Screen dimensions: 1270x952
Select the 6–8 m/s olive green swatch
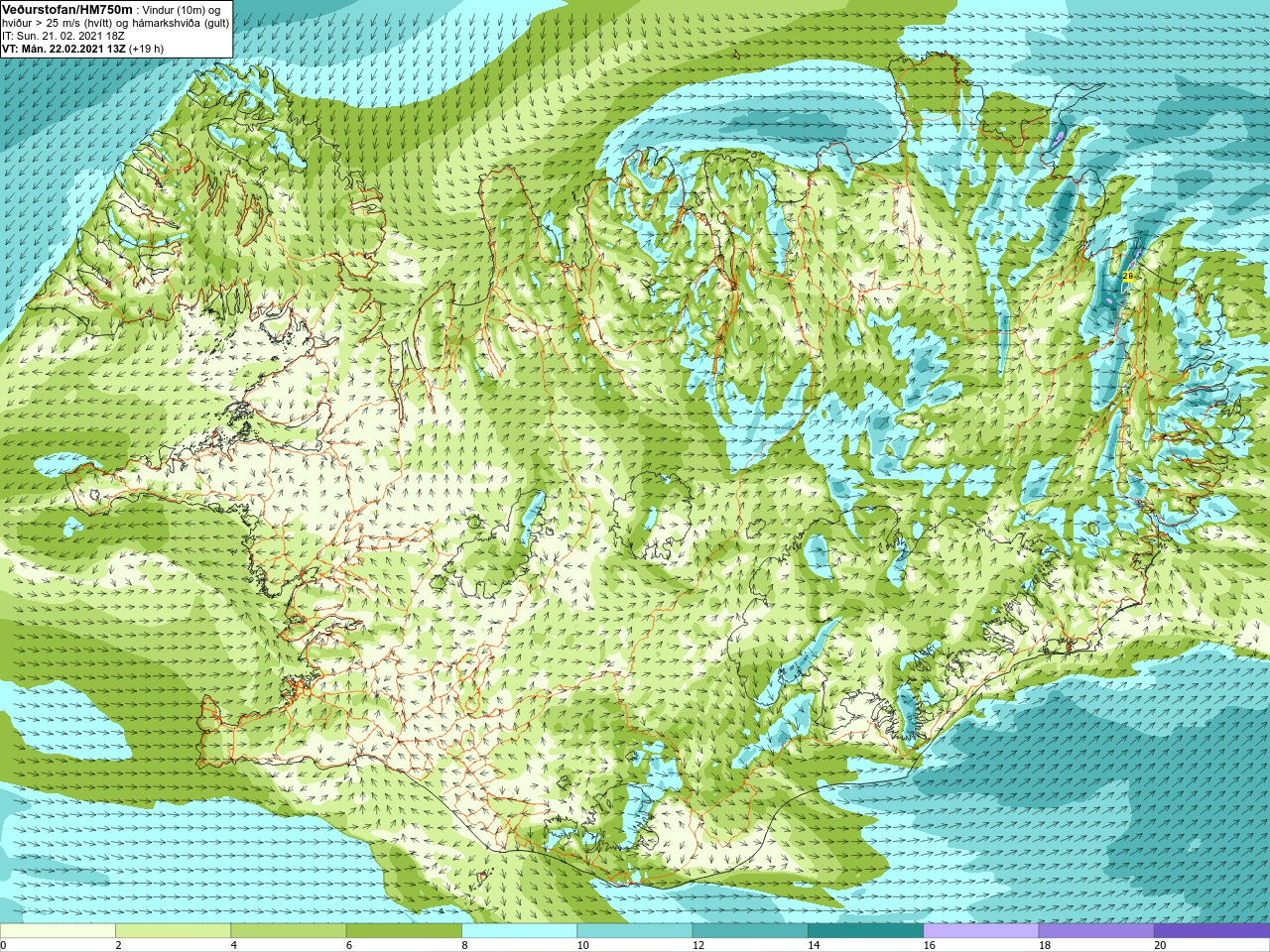point(404,931)
